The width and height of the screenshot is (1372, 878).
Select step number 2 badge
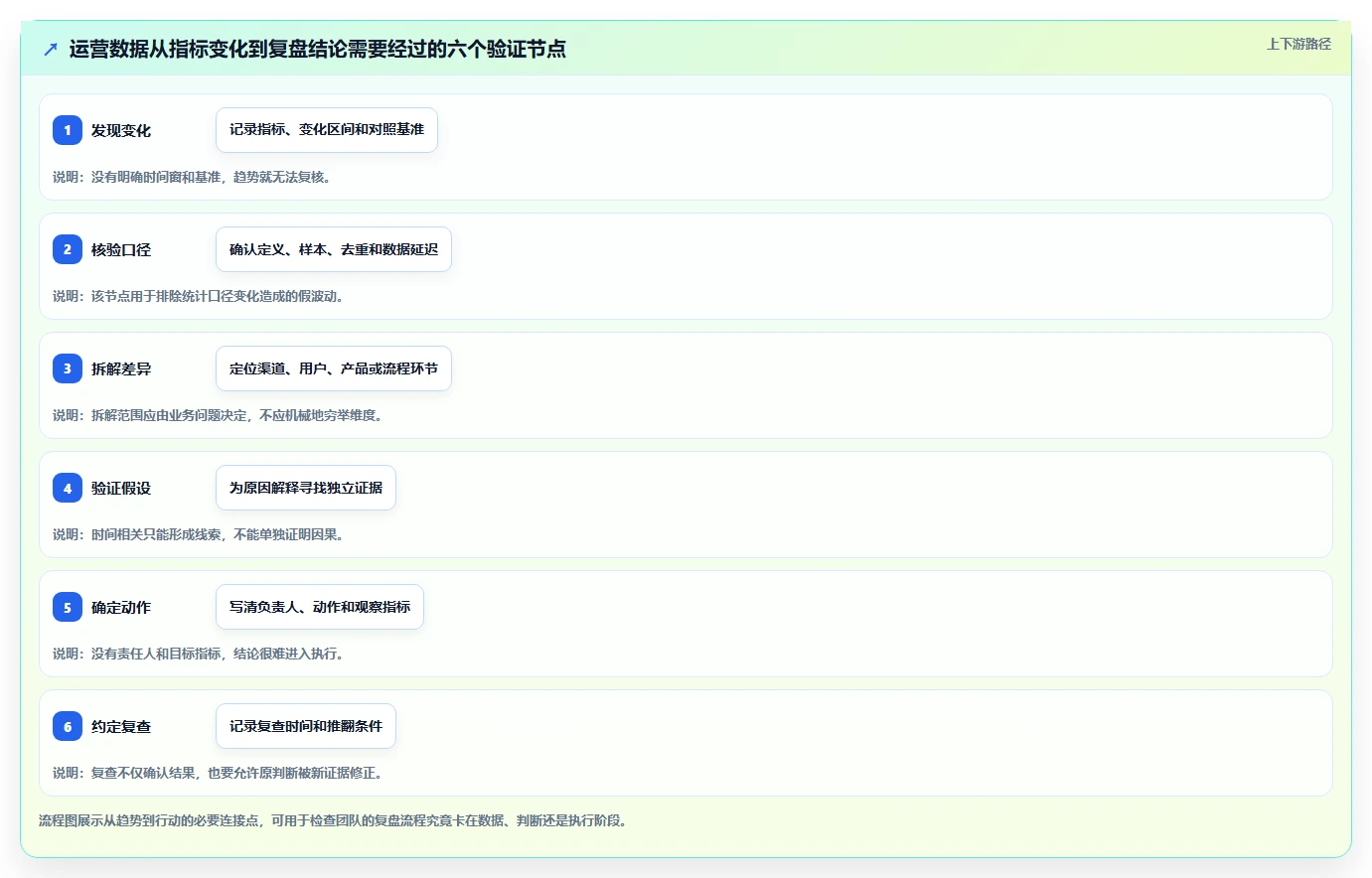click(x=68, y=249)
